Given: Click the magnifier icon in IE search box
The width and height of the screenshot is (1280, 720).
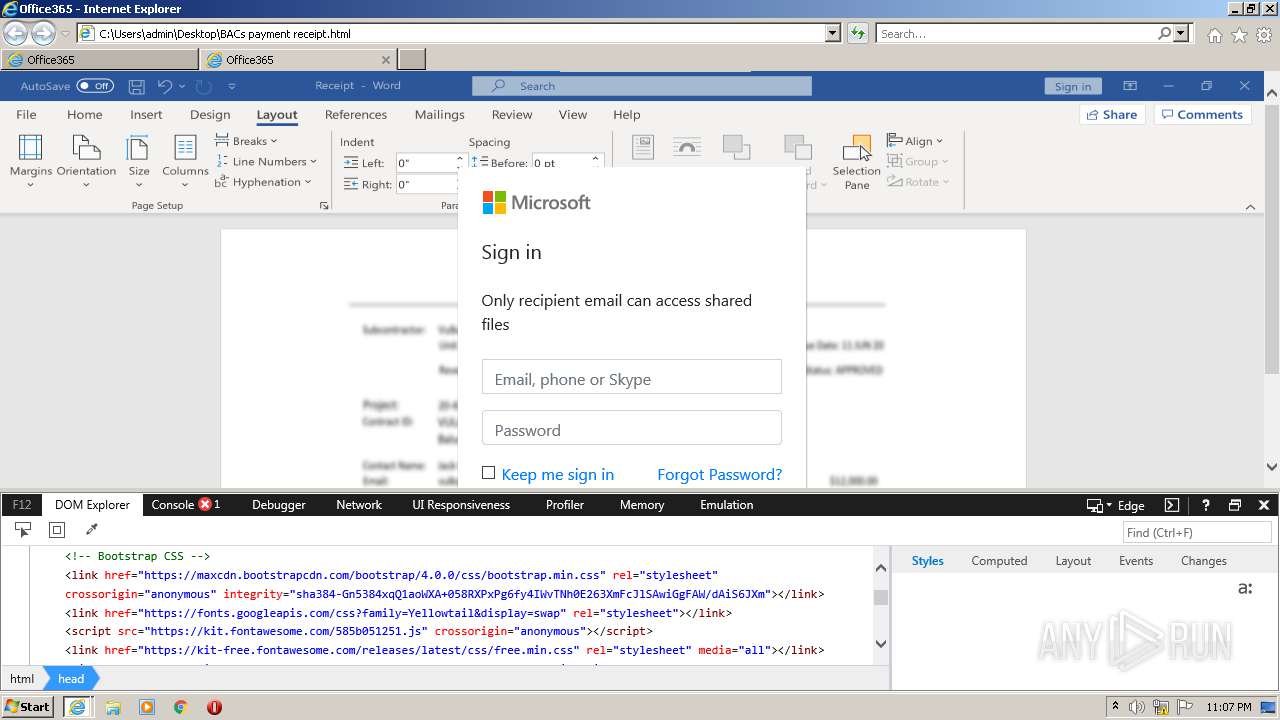Looking at the screenshot, I should [x=1164, y=33].
